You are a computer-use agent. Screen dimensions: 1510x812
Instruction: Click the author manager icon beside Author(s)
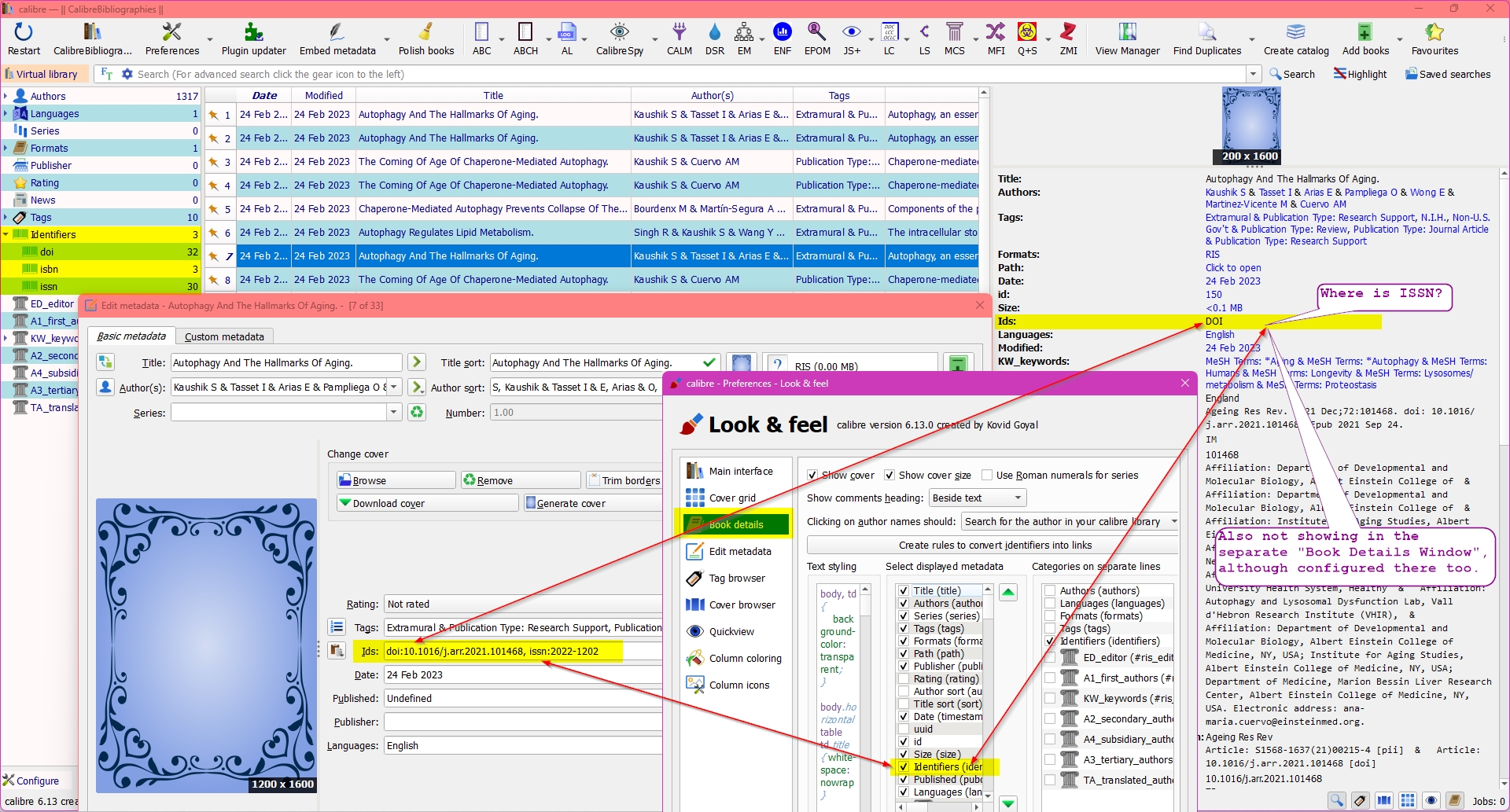[x=105, y=387]
